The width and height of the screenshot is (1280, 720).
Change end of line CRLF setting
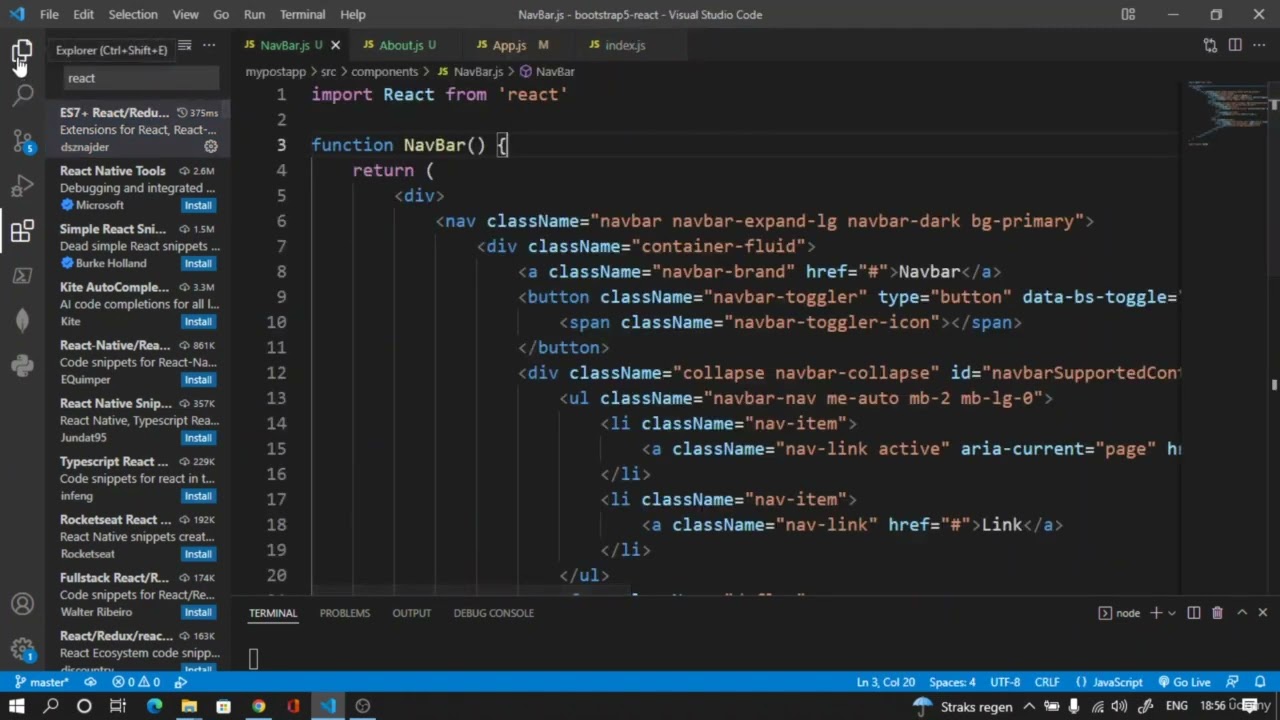click(1047, 682)
